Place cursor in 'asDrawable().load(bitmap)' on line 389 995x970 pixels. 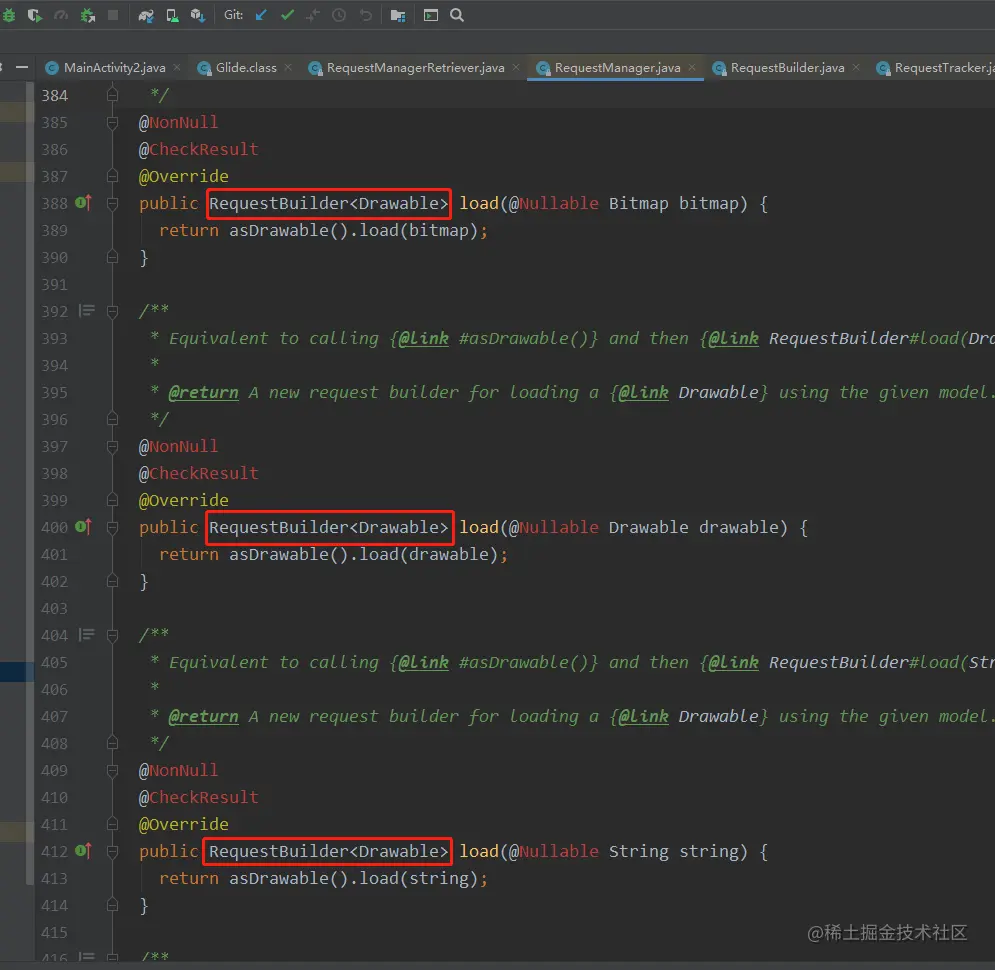(353, 230)
